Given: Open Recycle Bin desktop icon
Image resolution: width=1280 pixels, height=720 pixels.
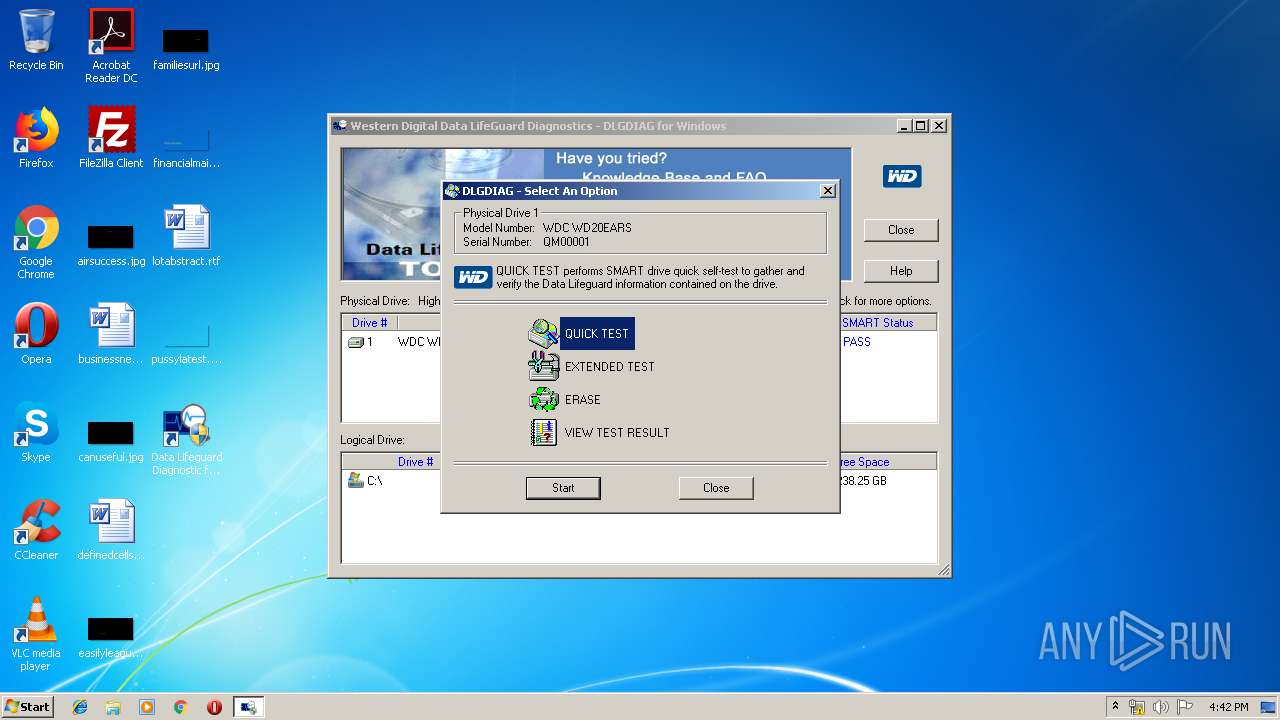Looking at the screenshot, I should click(36, 40).
